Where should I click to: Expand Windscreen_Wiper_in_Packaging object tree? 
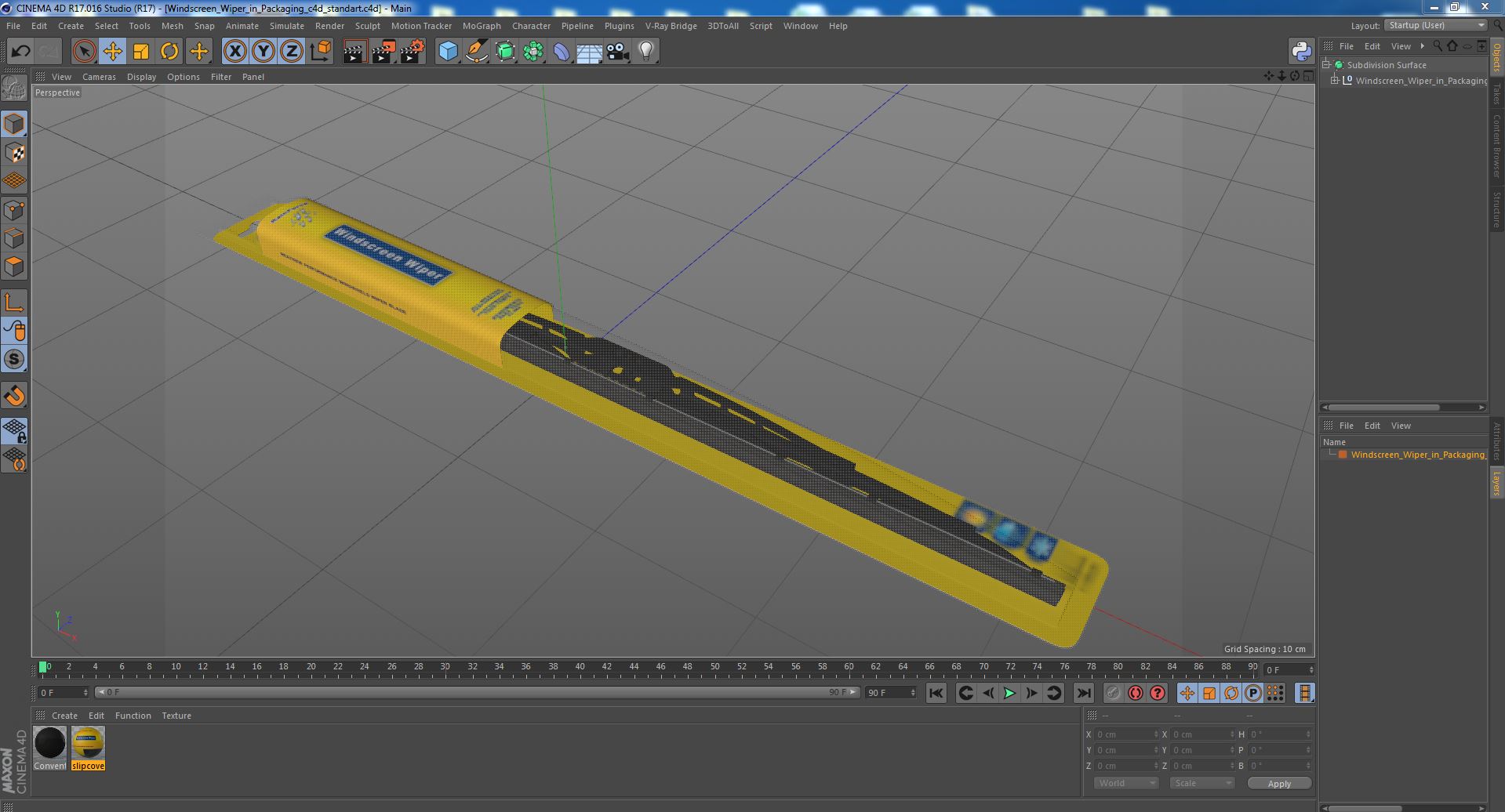(x=1335, y=80)
